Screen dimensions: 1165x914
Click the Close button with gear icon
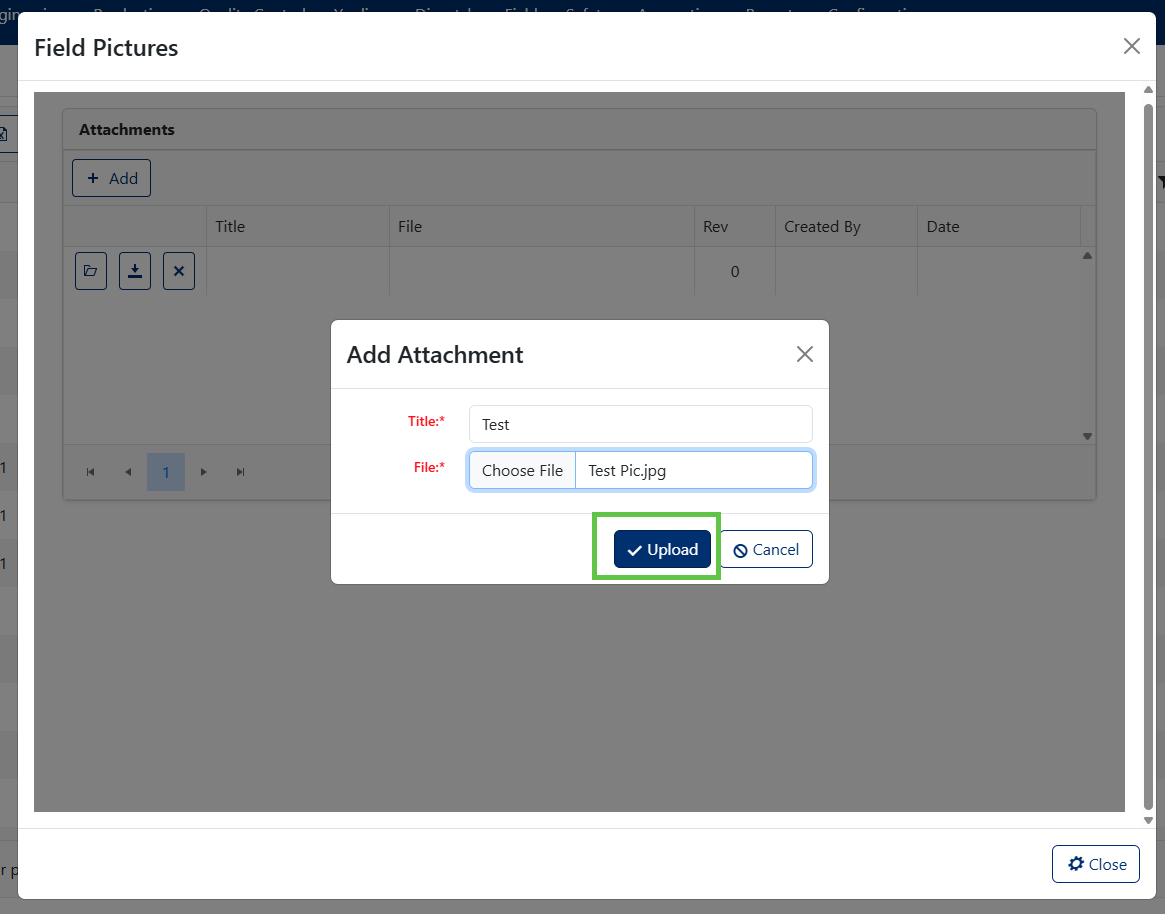coord(1096,864)
